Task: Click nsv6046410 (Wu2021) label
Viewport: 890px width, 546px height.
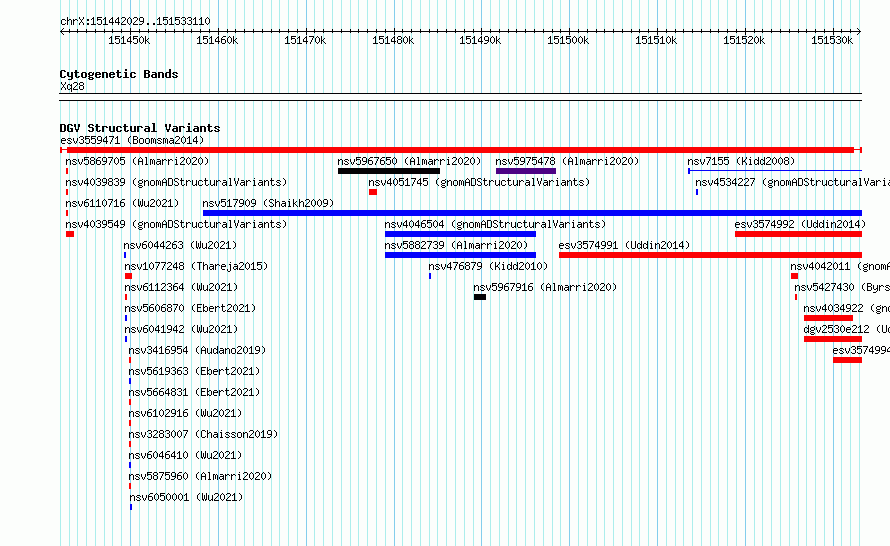Action: click(x=185, y=455)
